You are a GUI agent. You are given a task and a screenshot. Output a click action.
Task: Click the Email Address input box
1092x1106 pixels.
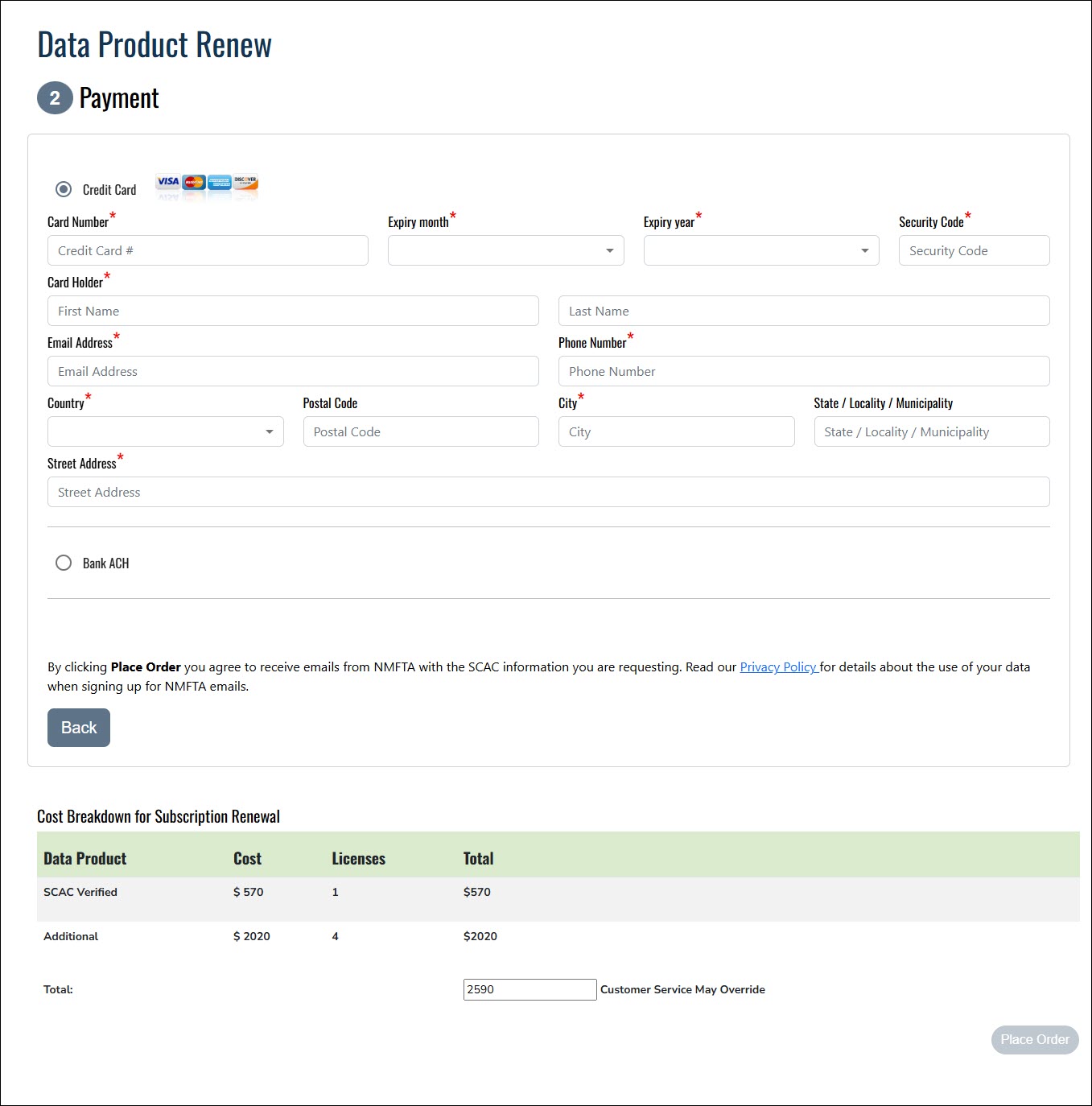point(293,371)
